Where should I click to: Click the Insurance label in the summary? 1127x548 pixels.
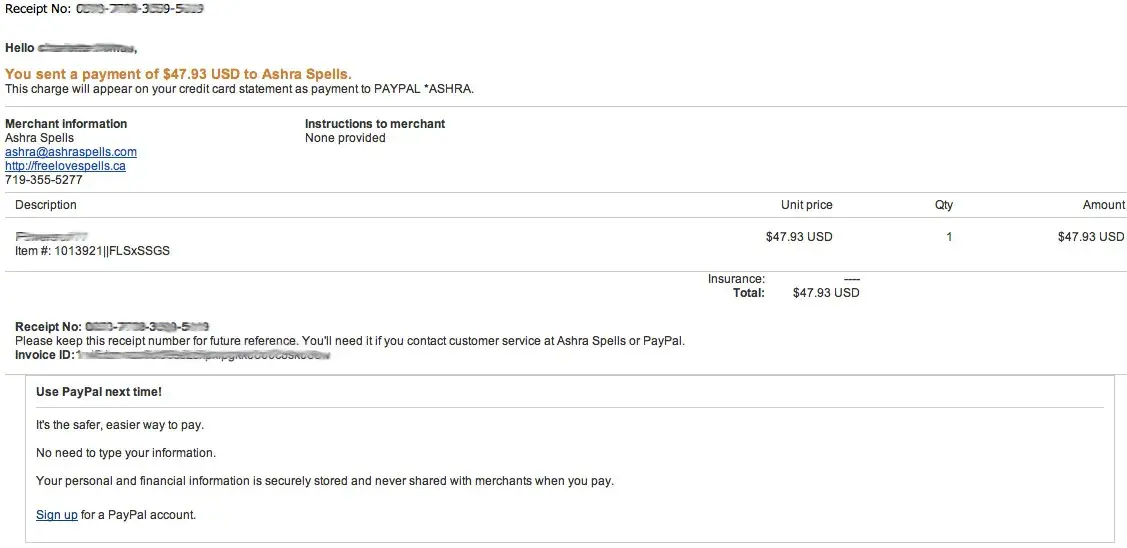[x=736, y=279]
